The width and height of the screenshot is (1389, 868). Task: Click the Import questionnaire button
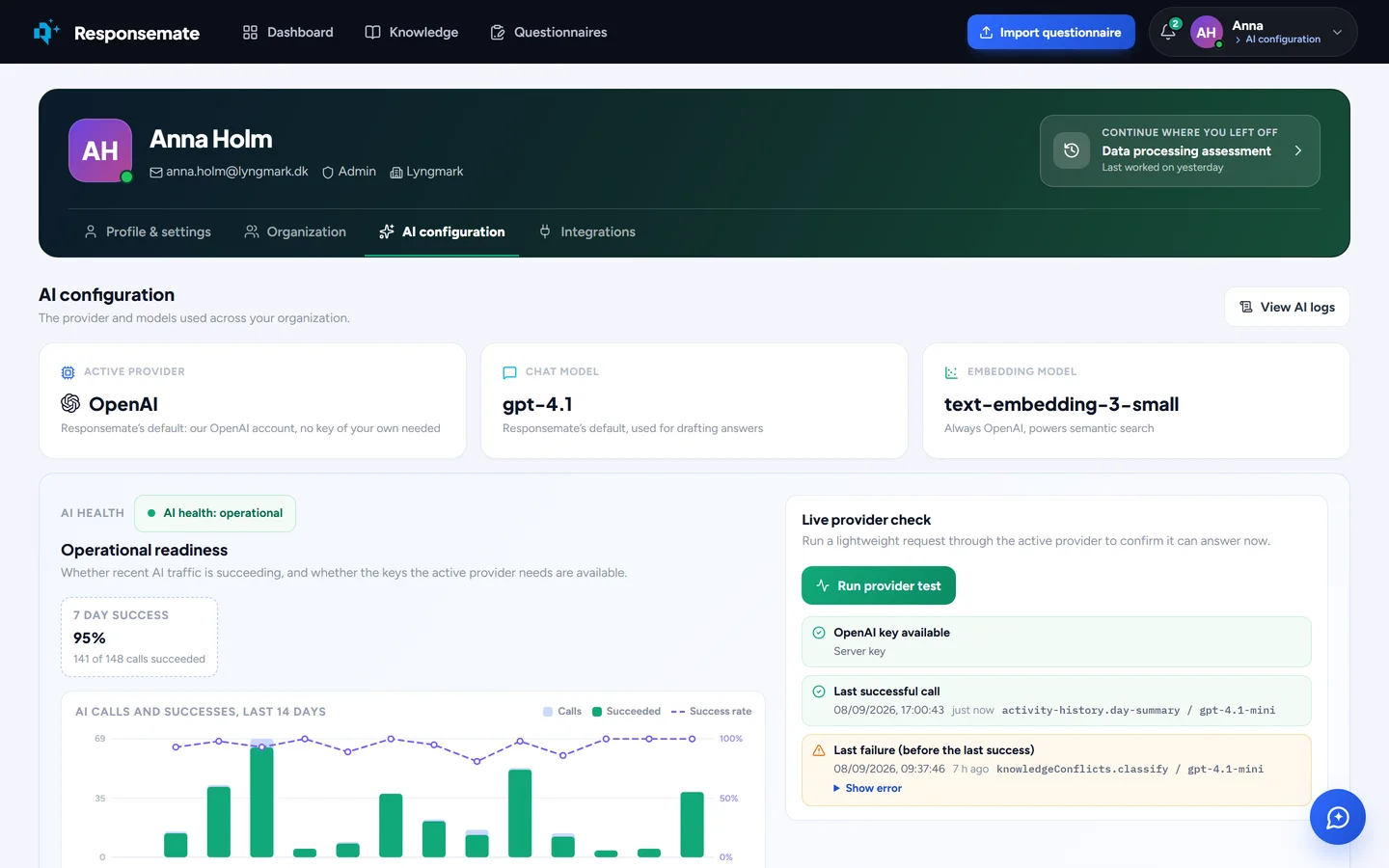click(1050, 32)
